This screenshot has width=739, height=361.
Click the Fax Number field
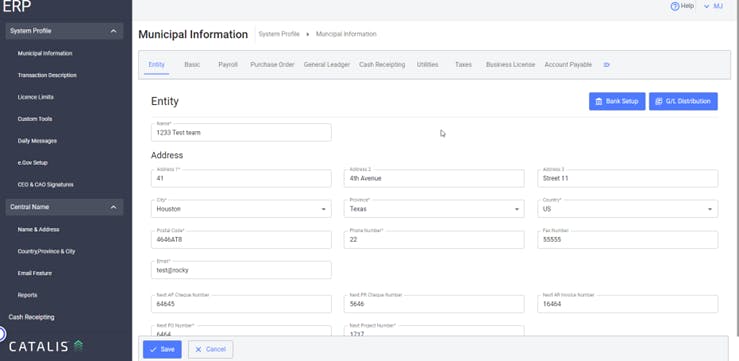pos(628,239)
